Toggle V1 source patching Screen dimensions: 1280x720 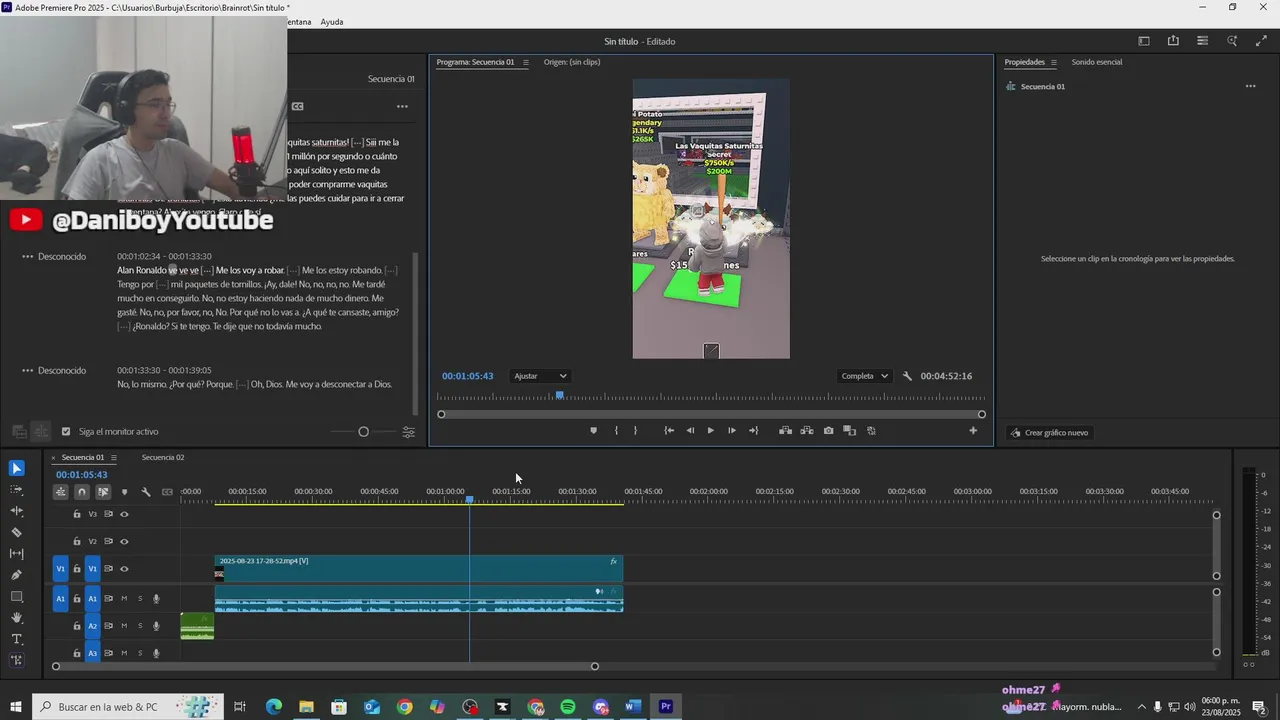[x=60, y=569]
